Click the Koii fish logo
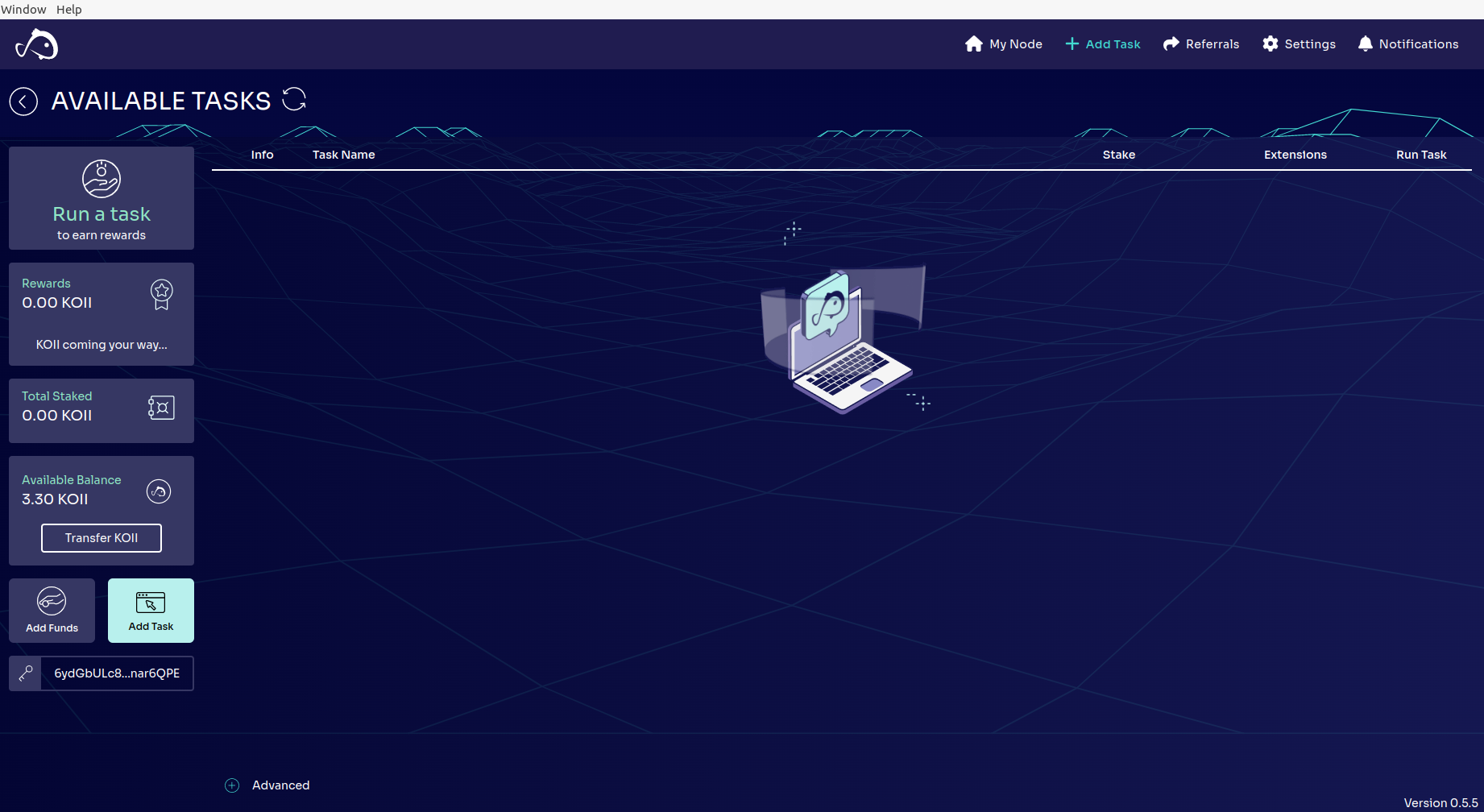This screenshot has height=812, width=1484. click(x=37, y=44)
